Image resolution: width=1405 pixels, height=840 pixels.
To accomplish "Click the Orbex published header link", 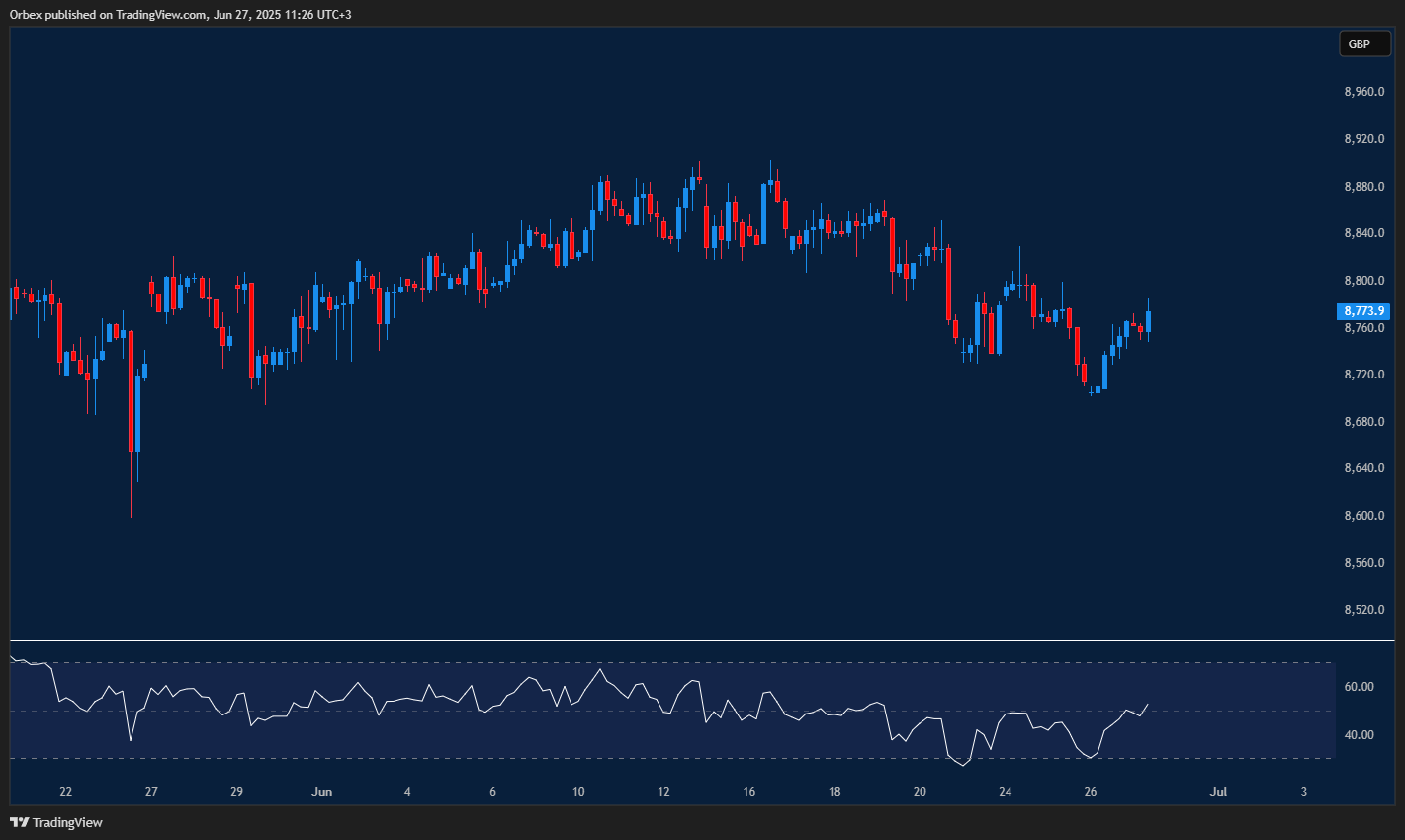I will [x=178, y=14].
